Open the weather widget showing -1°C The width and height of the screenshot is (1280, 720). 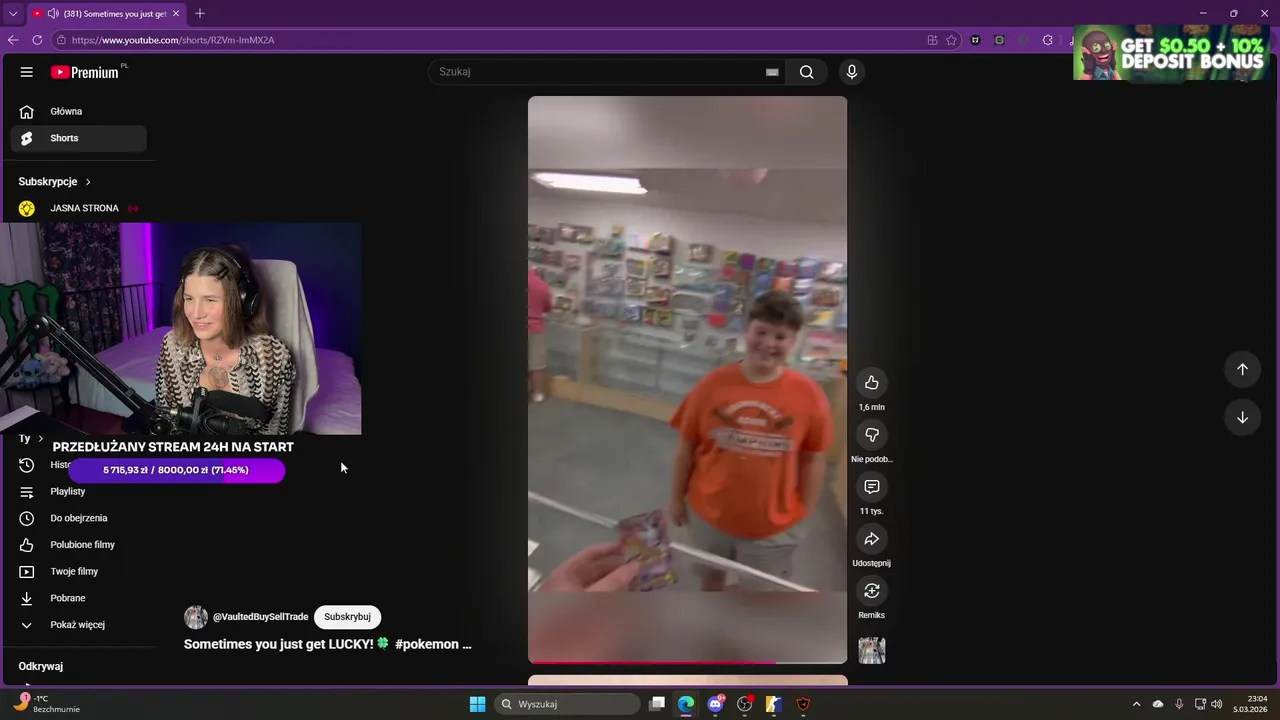[48, 704]
